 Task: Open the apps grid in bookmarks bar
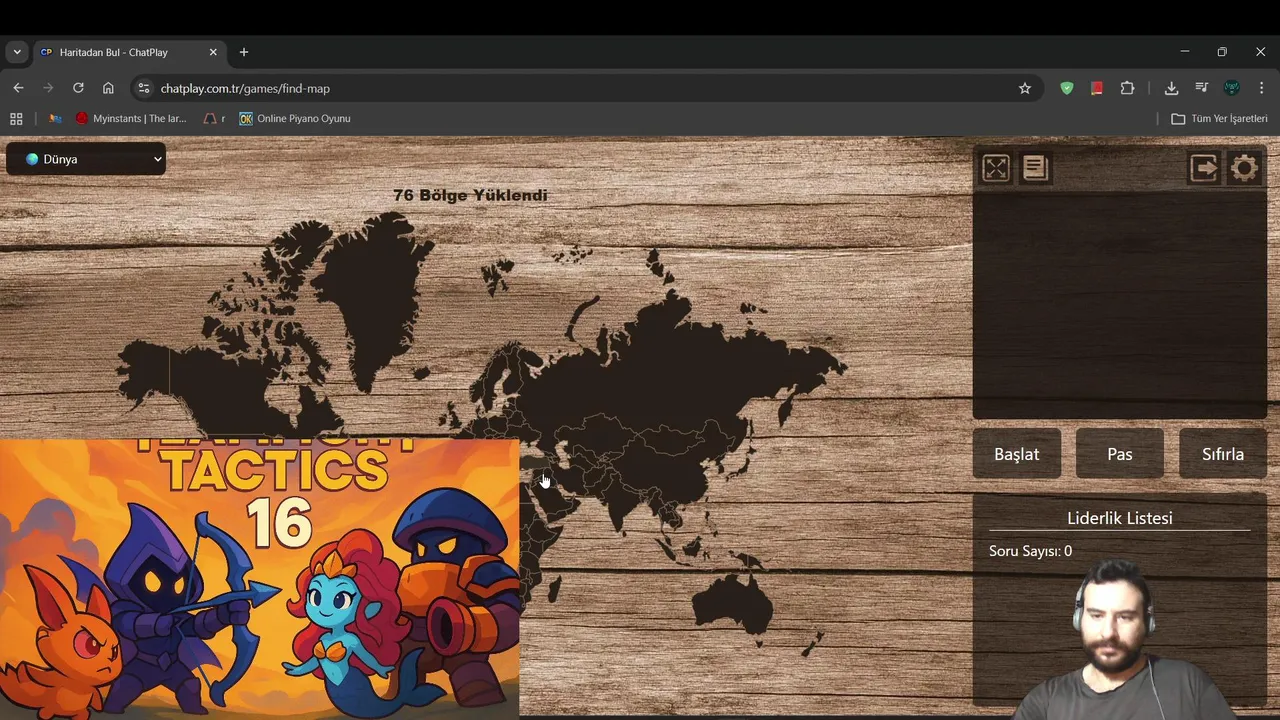[x=16, y=118]
